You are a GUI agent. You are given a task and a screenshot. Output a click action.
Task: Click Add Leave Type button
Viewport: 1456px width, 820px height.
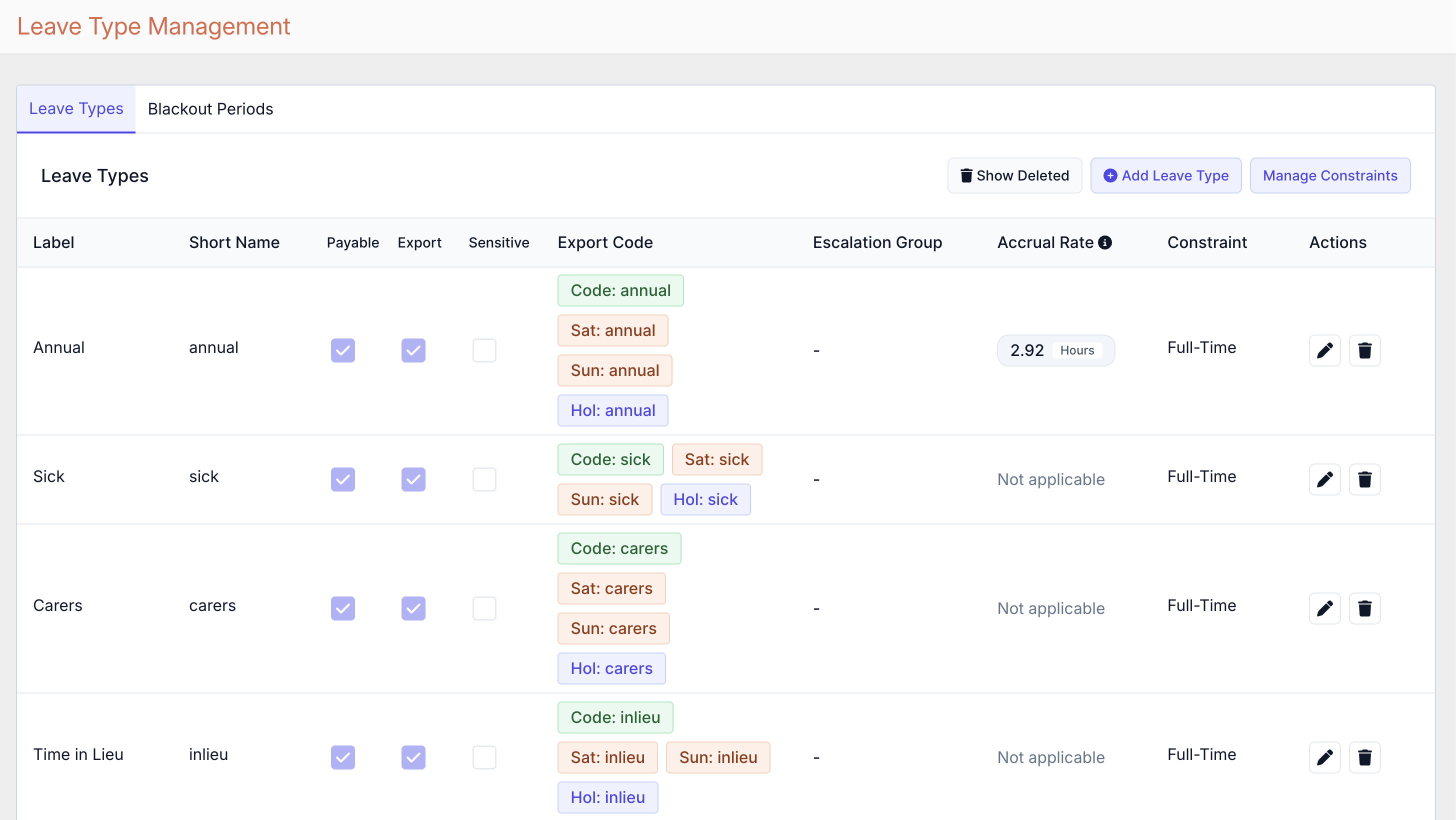coord(1165,176)
